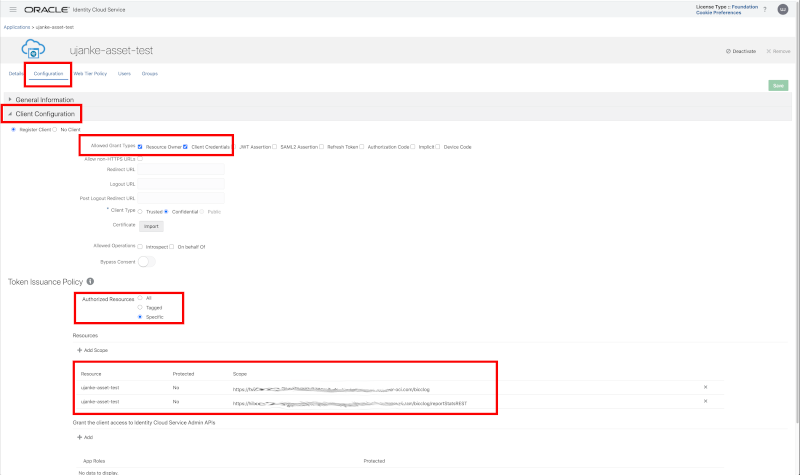Go to the Applications breadcrumb link

(17, 27)
